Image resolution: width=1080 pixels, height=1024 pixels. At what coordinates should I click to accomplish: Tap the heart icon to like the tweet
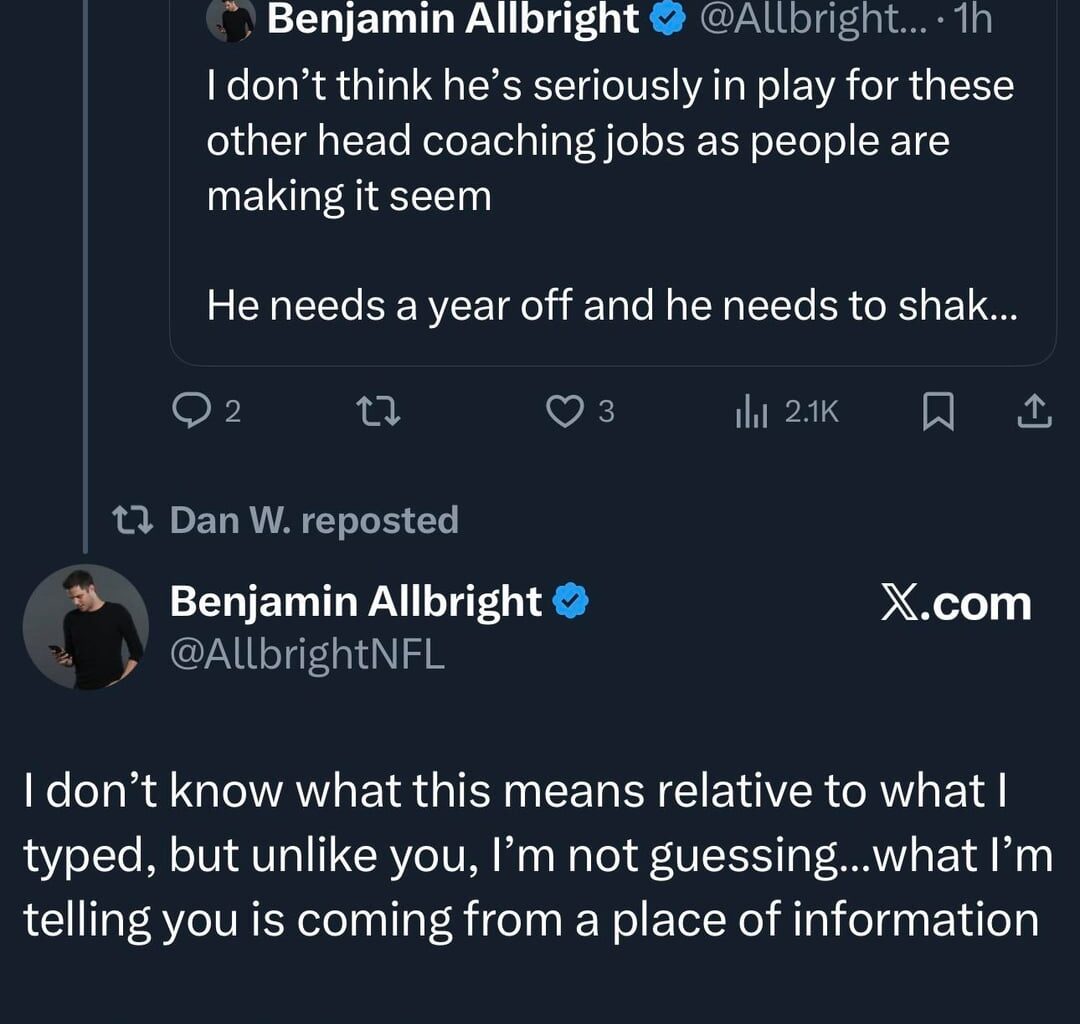(x=566, y=410)
